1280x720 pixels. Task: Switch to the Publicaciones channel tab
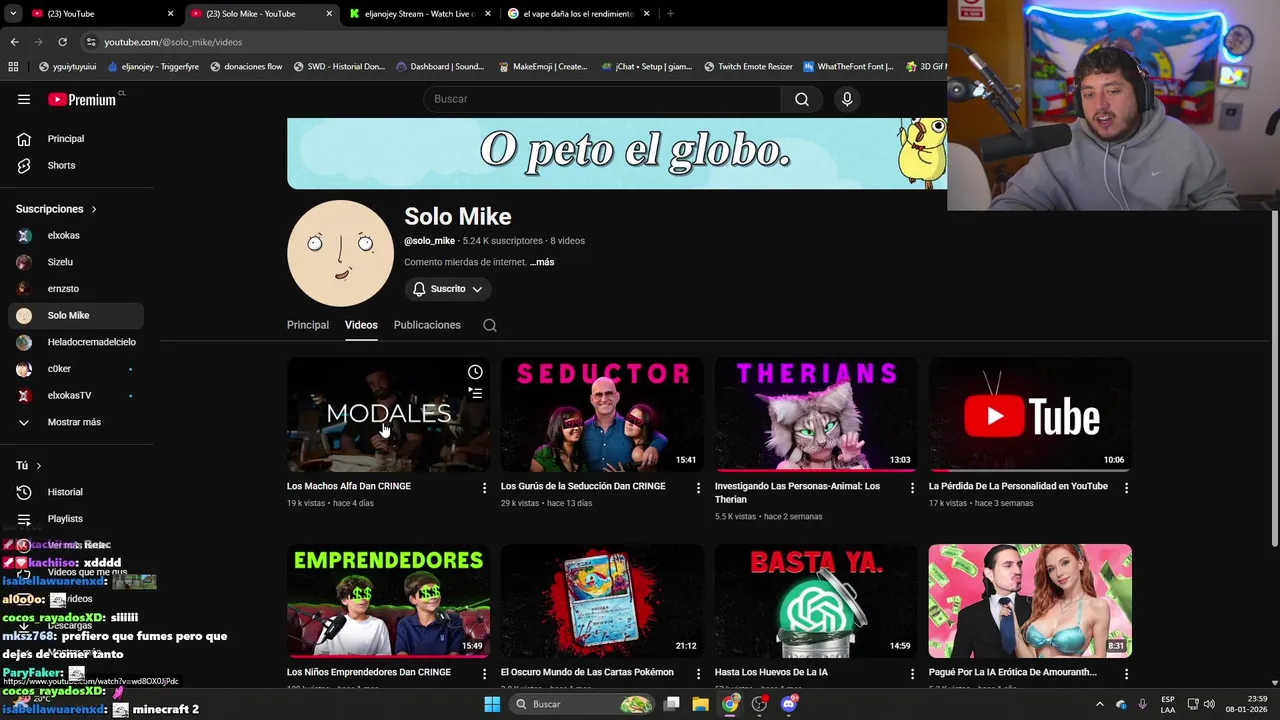(427, 325)
